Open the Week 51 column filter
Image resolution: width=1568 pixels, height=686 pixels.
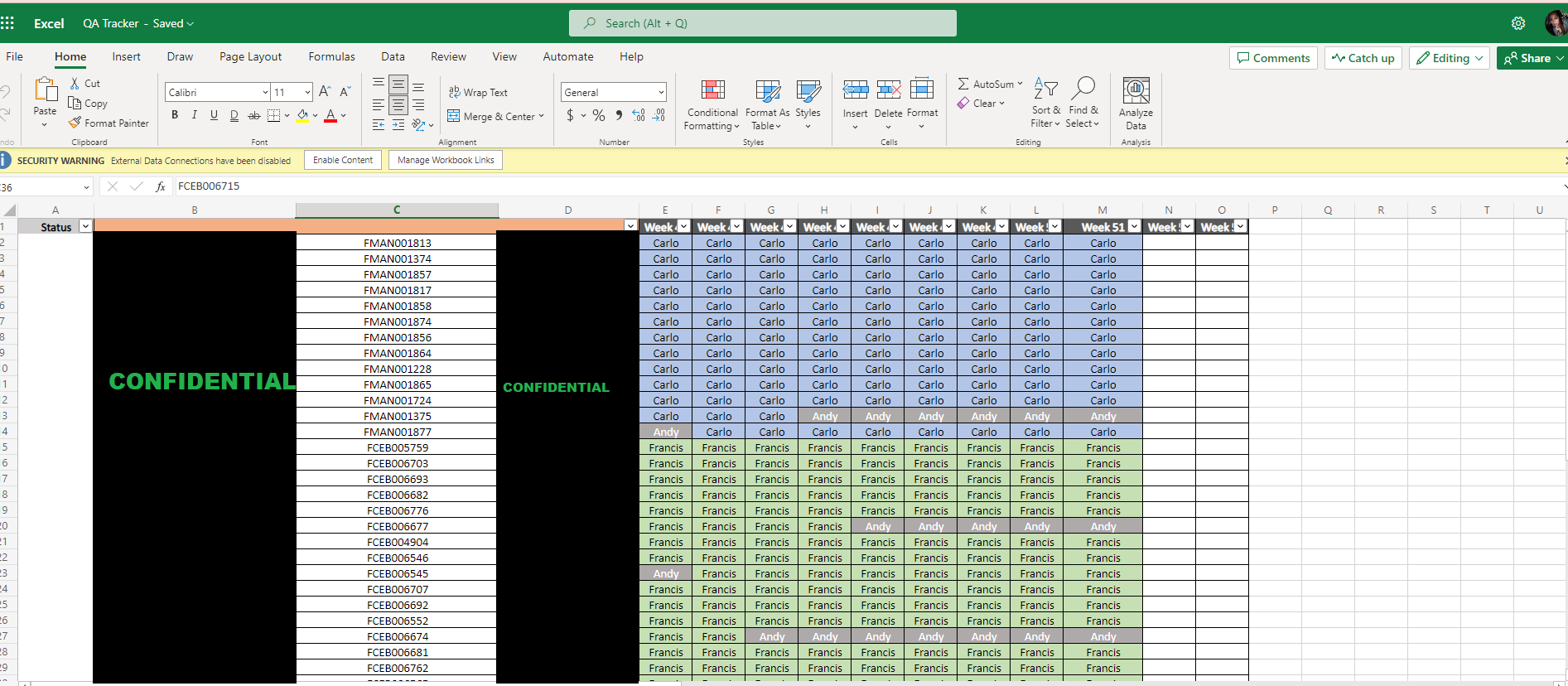coord(1135,226)
